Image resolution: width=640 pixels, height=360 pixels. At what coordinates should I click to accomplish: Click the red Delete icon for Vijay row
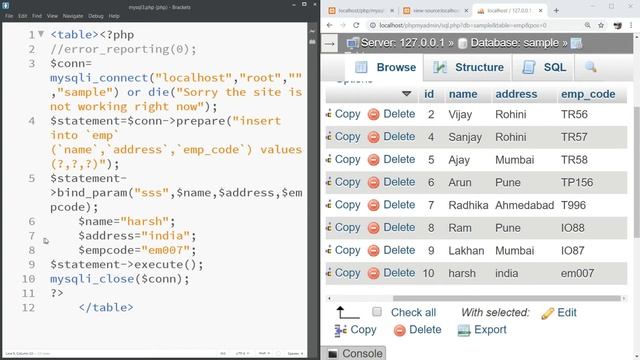pyautogui.click(x=373, y=114)
